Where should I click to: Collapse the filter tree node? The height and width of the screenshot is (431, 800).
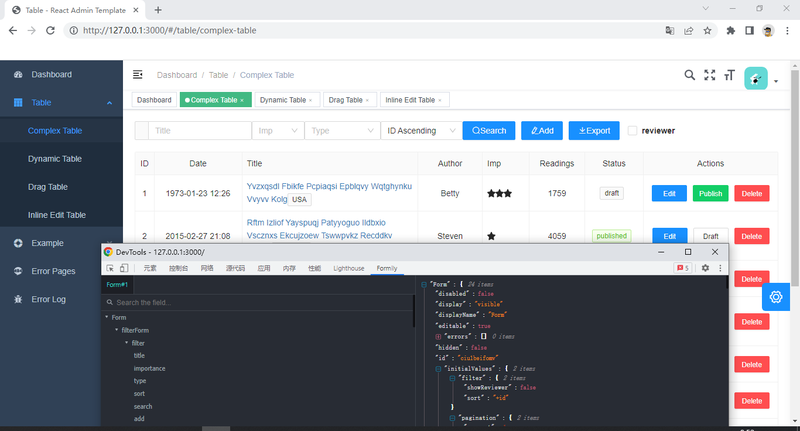point(126,343)
